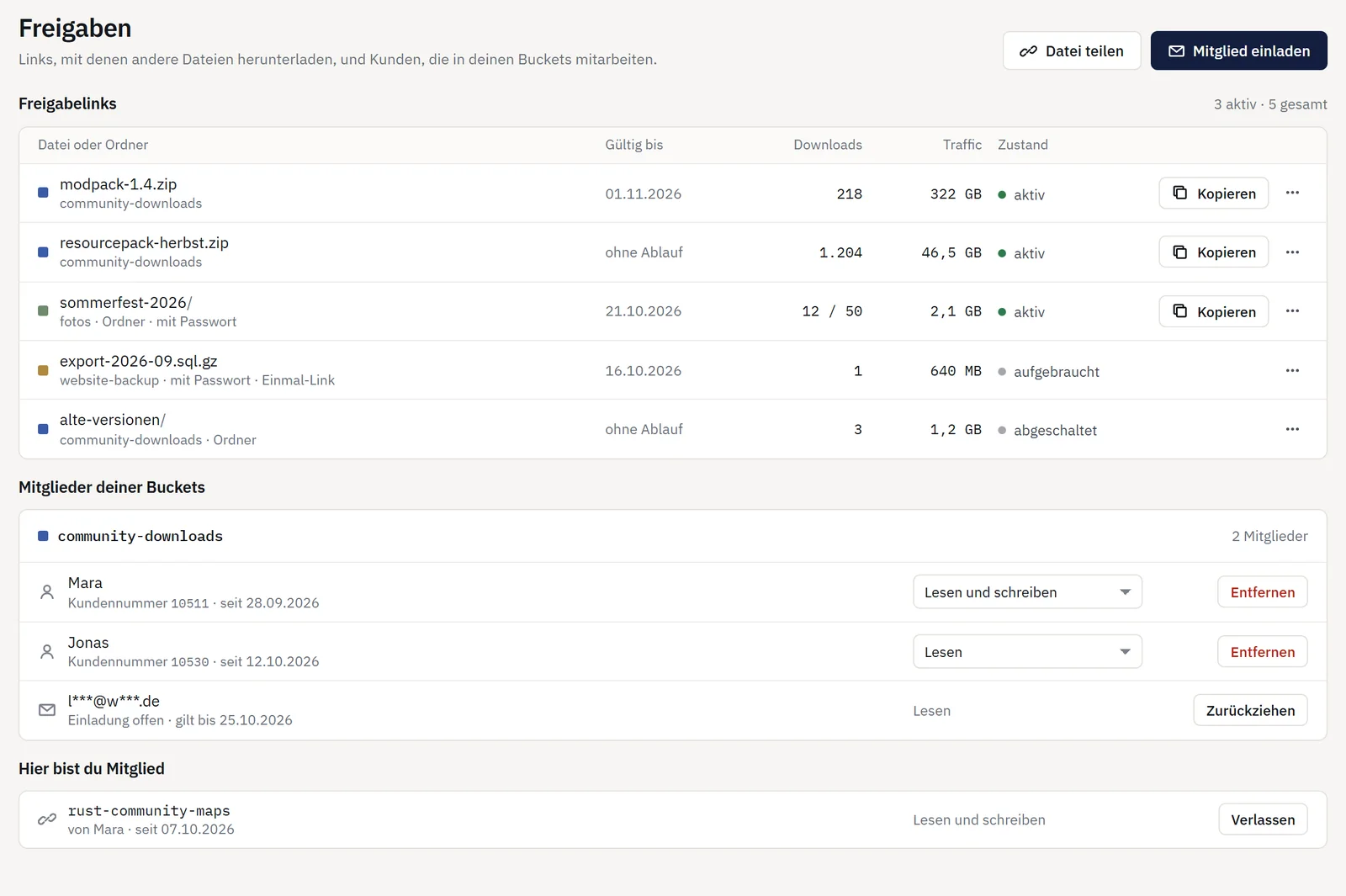Click the grey status dot next to aufgebraucht

point(1002,371)
